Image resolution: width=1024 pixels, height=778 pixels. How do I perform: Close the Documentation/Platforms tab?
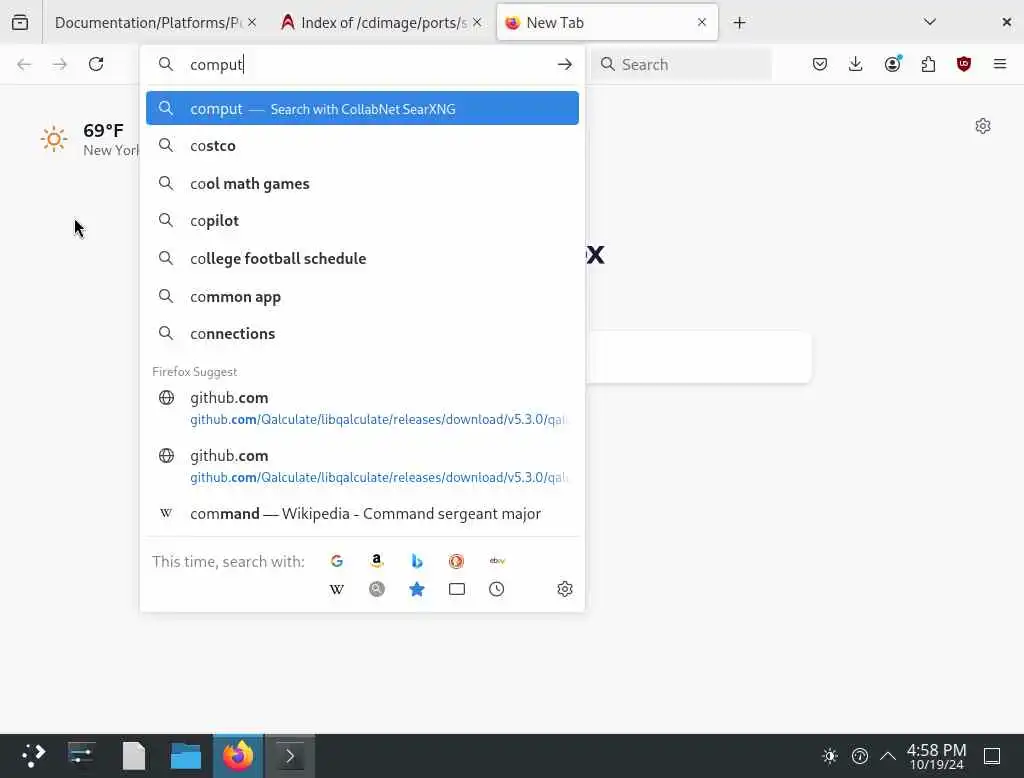252,22
